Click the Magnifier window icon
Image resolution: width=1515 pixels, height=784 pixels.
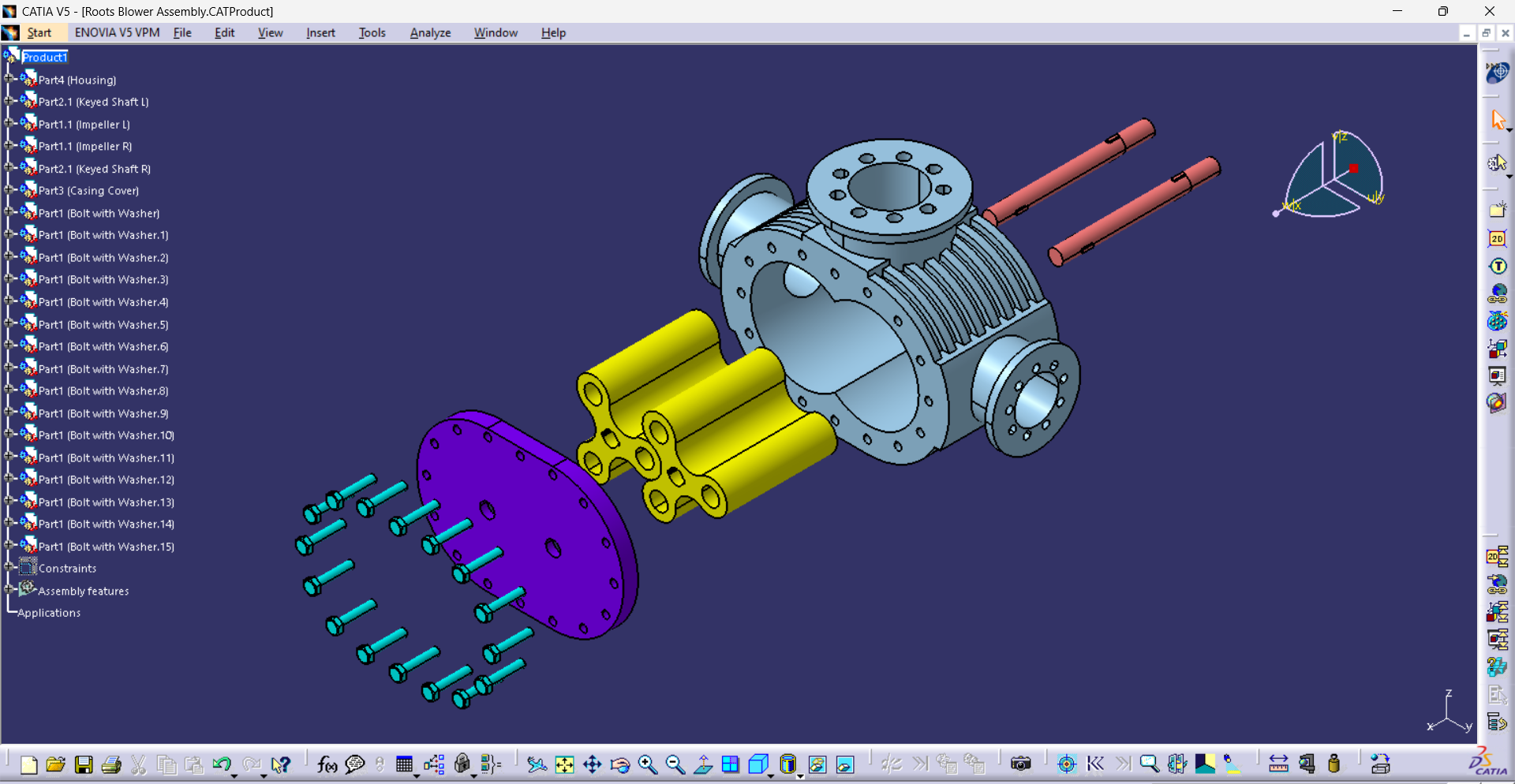tap(1149, 764)
